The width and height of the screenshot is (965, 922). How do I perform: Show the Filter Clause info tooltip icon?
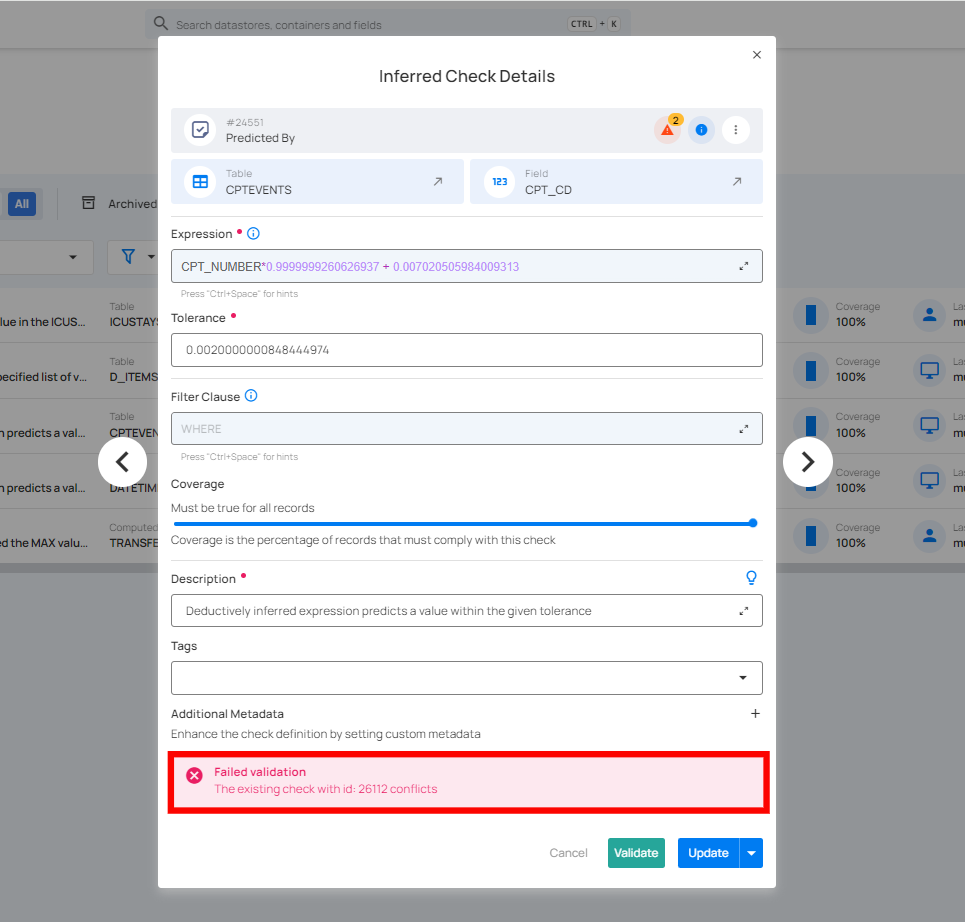pyautogui.click(x=251, y=396)
